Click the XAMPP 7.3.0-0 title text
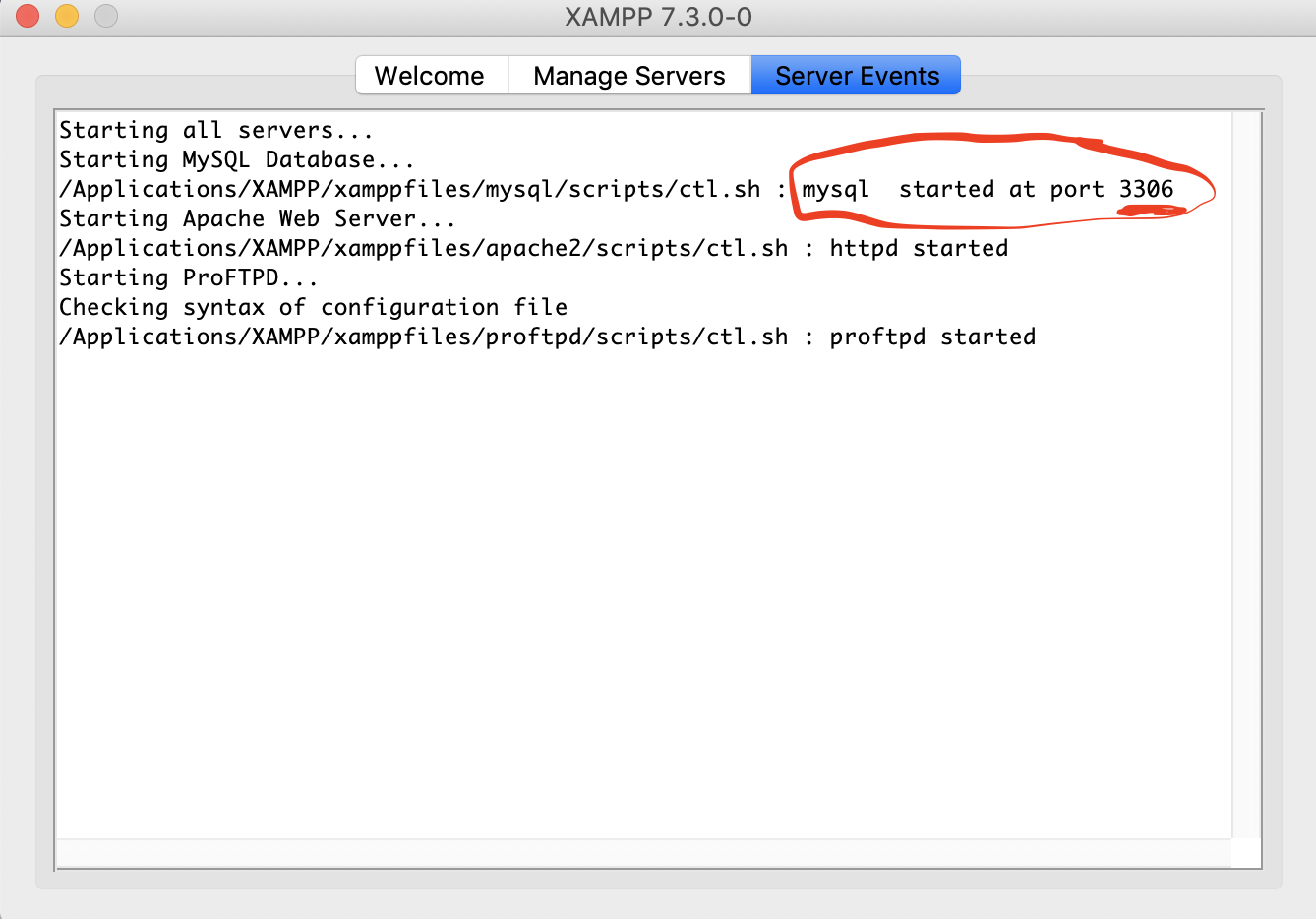 [658, 17]
